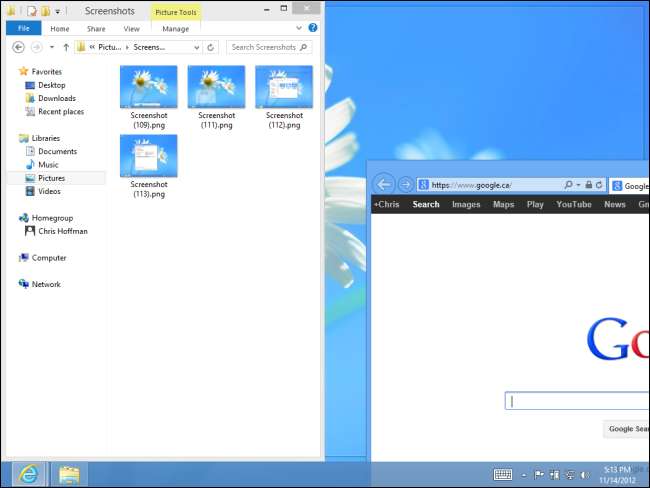Click the address bar folder icon
The width and height of the screenshot is (650, 488).
(81, 47)
